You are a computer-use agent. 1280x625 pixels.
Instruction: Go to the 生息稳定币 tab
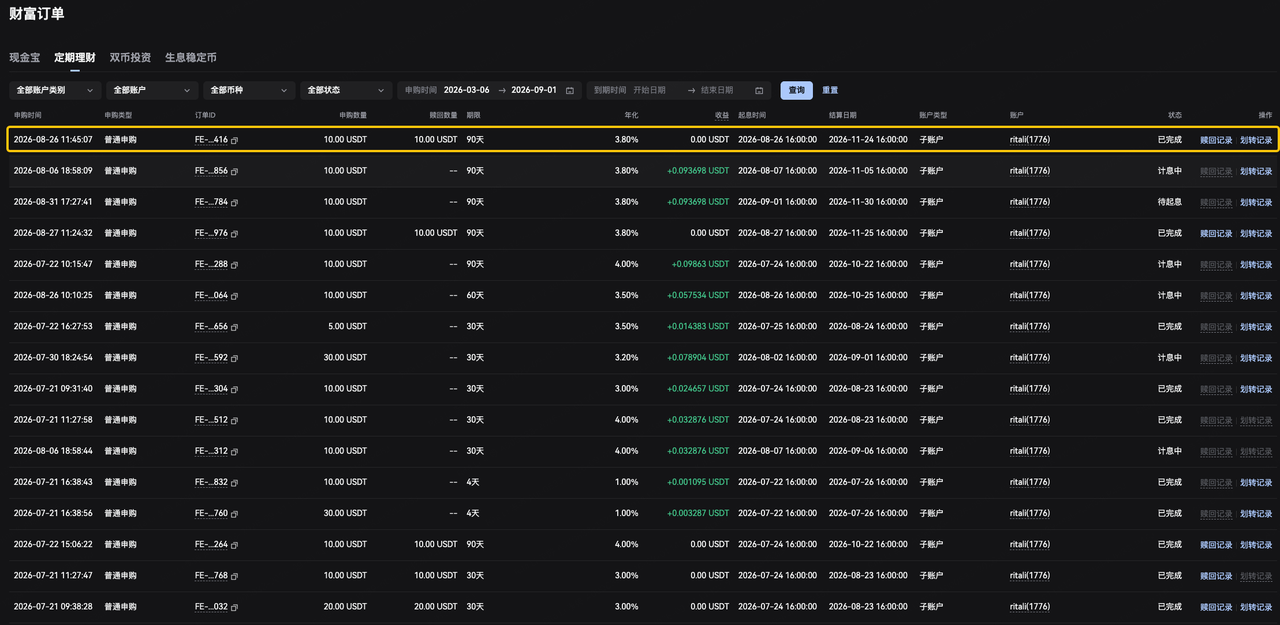pyautogui.click(x=191, y=58)
